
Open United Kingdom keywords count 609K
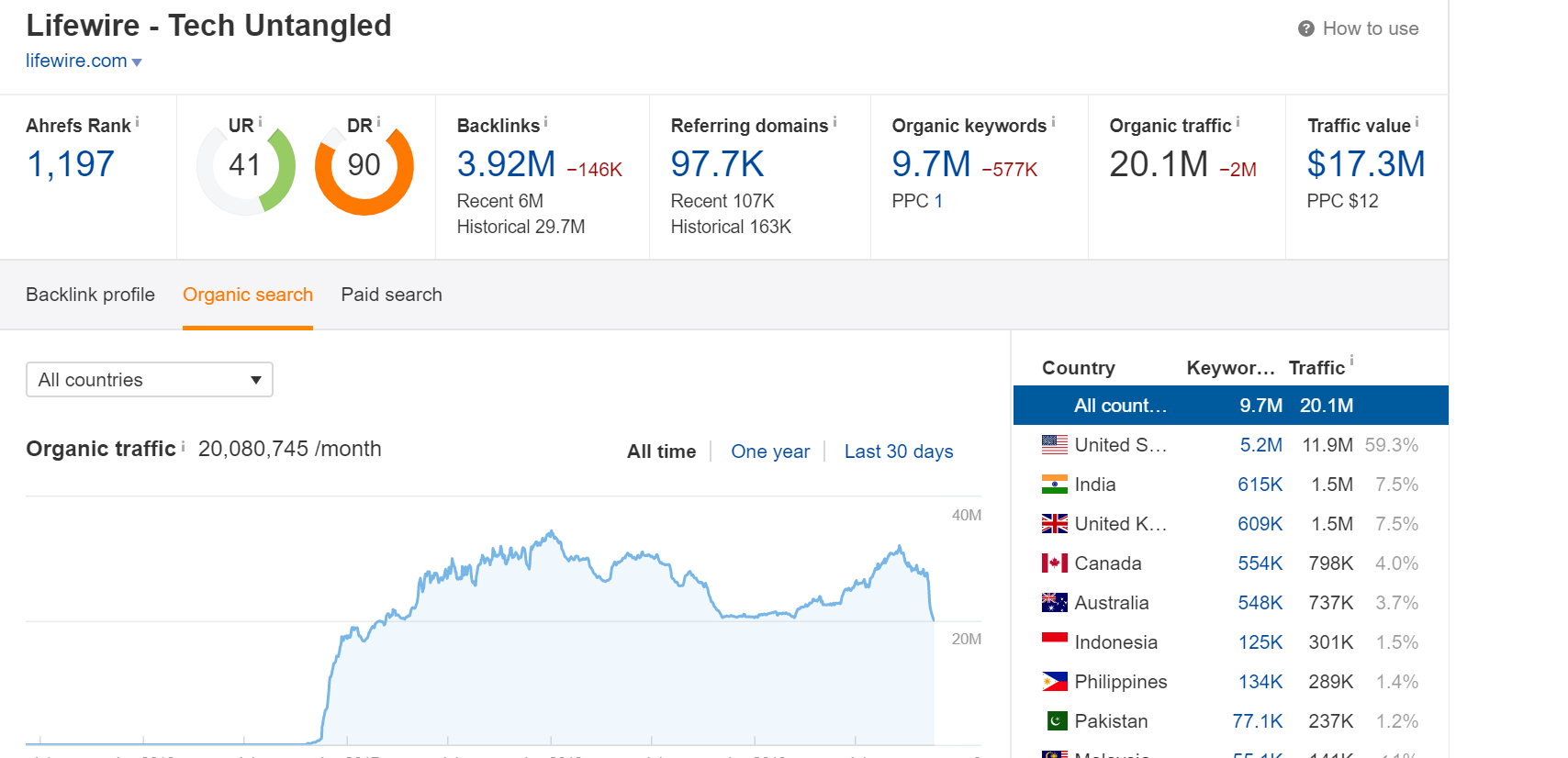1260,524
